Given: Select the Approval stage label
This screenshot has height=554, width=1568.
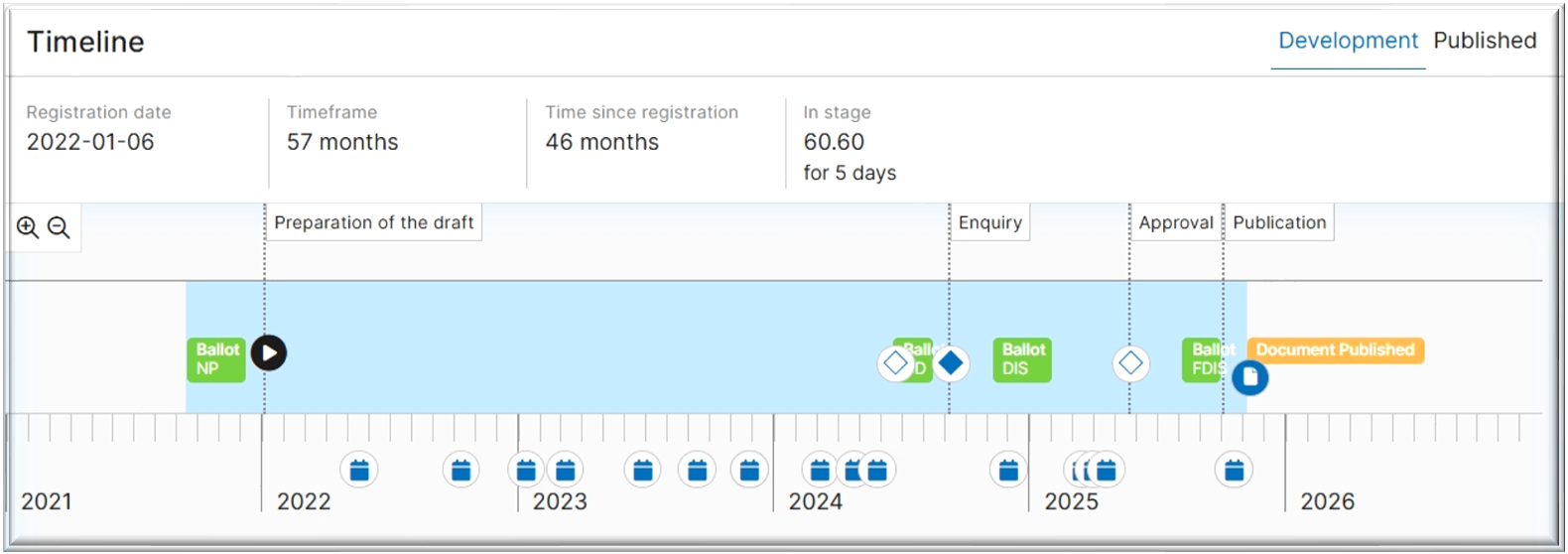Looking at the screenshot, I should click(1175, 222).
